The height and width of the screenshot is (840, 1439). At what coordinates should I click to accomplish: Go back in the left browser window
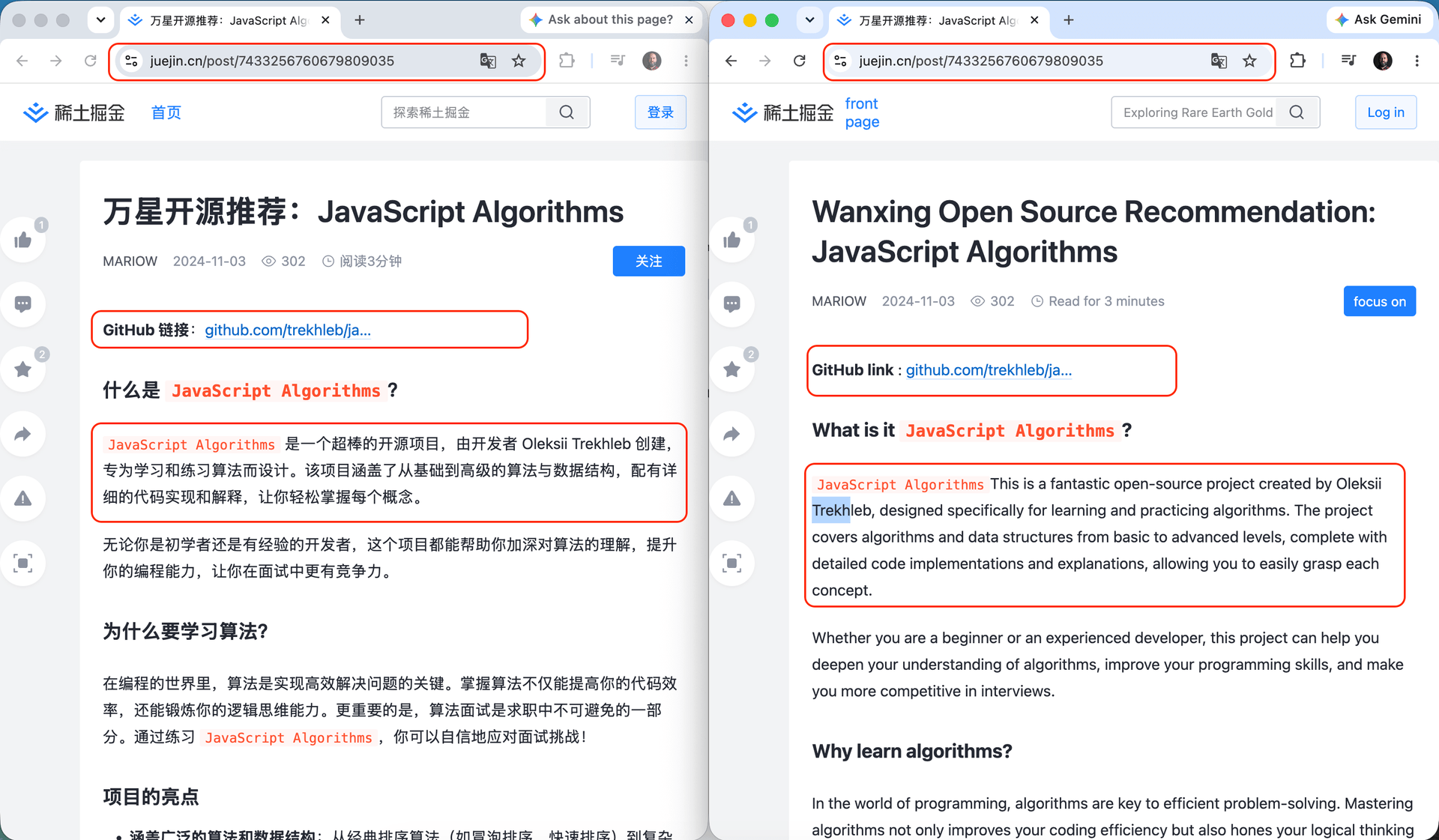(22, 61)
